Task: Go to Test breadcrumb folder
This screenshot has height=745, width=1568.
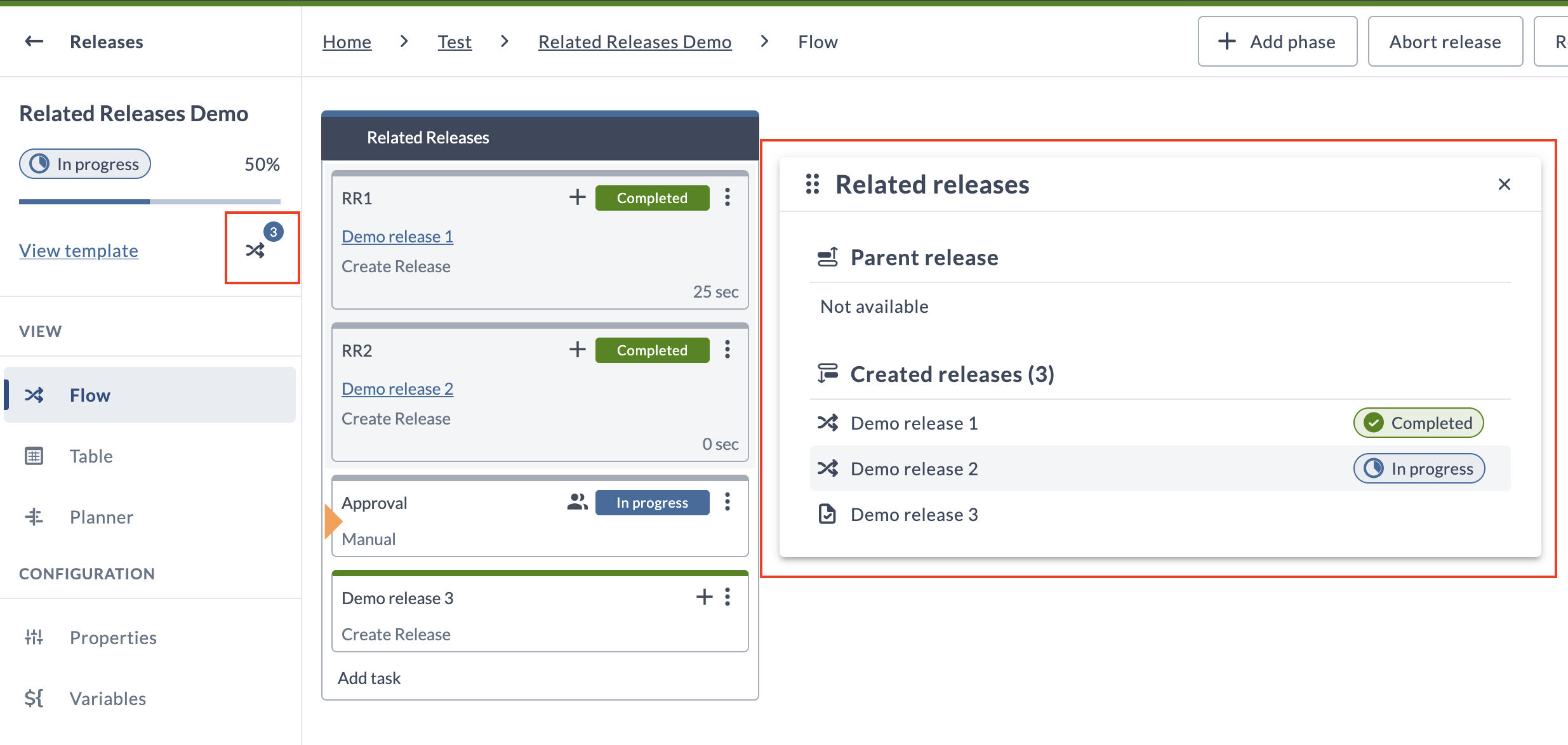Action: click(x=455, y=42)
